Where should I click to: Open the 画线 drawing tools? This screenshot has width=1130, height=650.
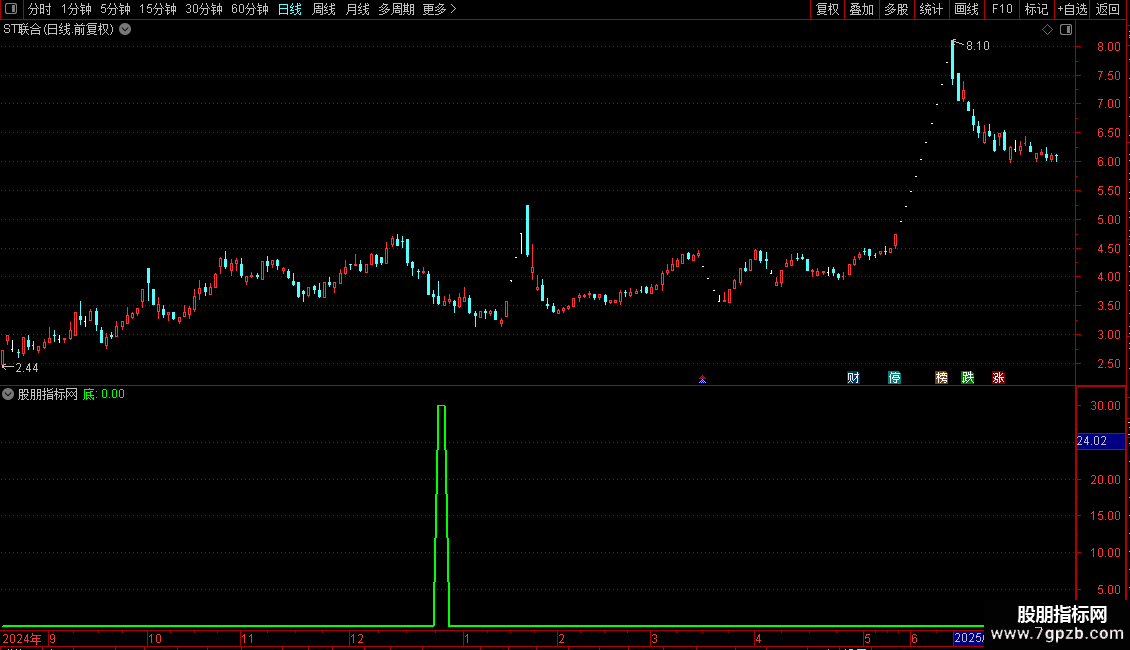966,9
